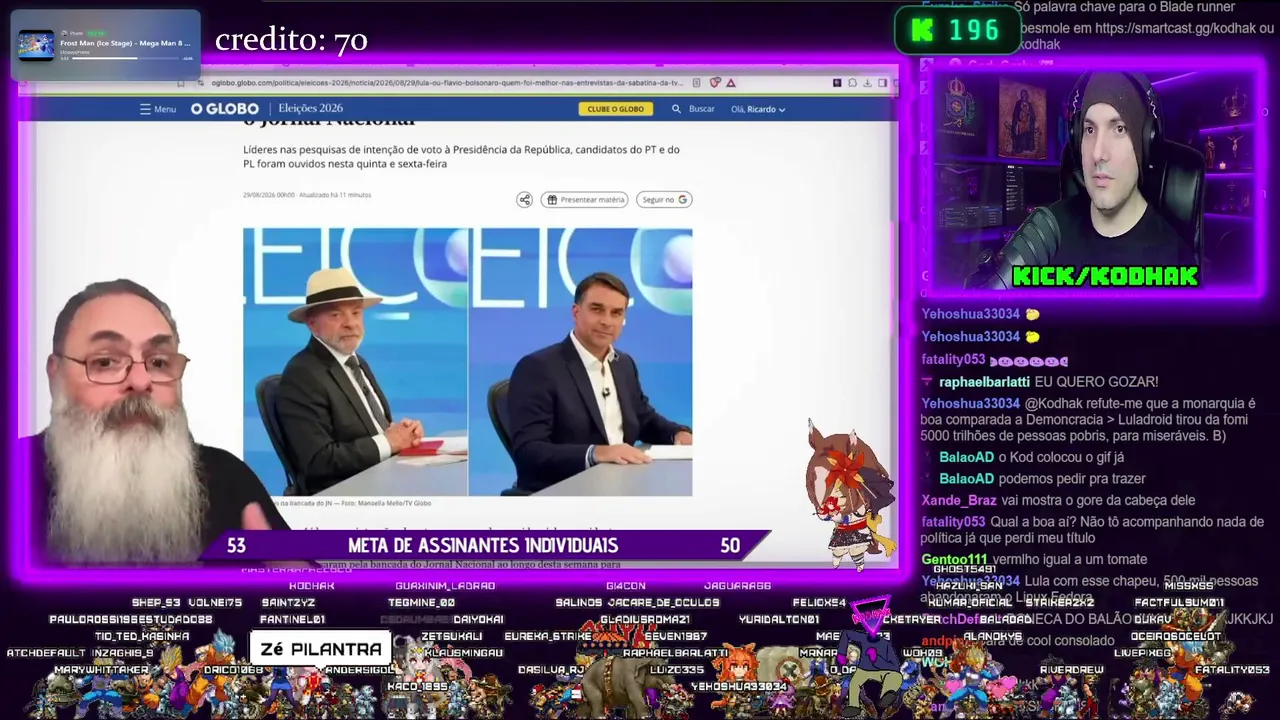Open the Eleições 2026 section link
This screenshot has height=720, width=1280.
pos(310,109)
